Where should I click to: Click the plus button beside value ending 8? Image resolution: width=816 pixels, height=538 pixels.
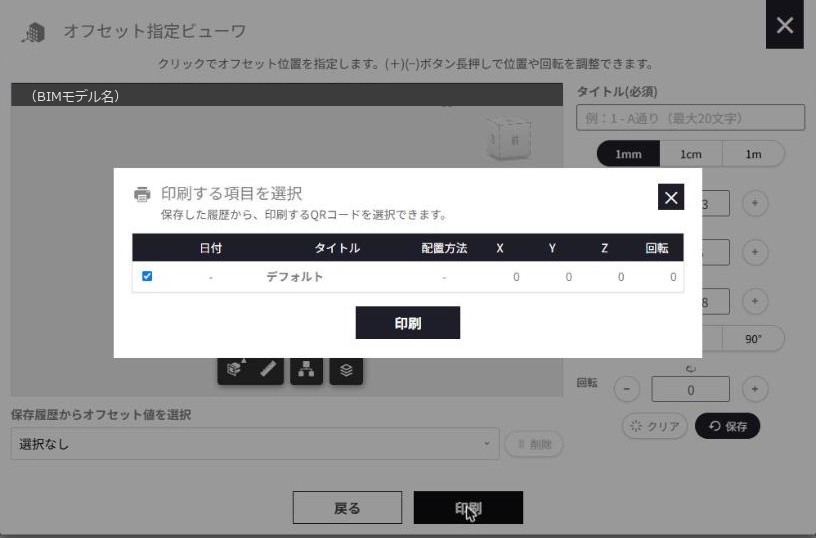coord(755,301)
